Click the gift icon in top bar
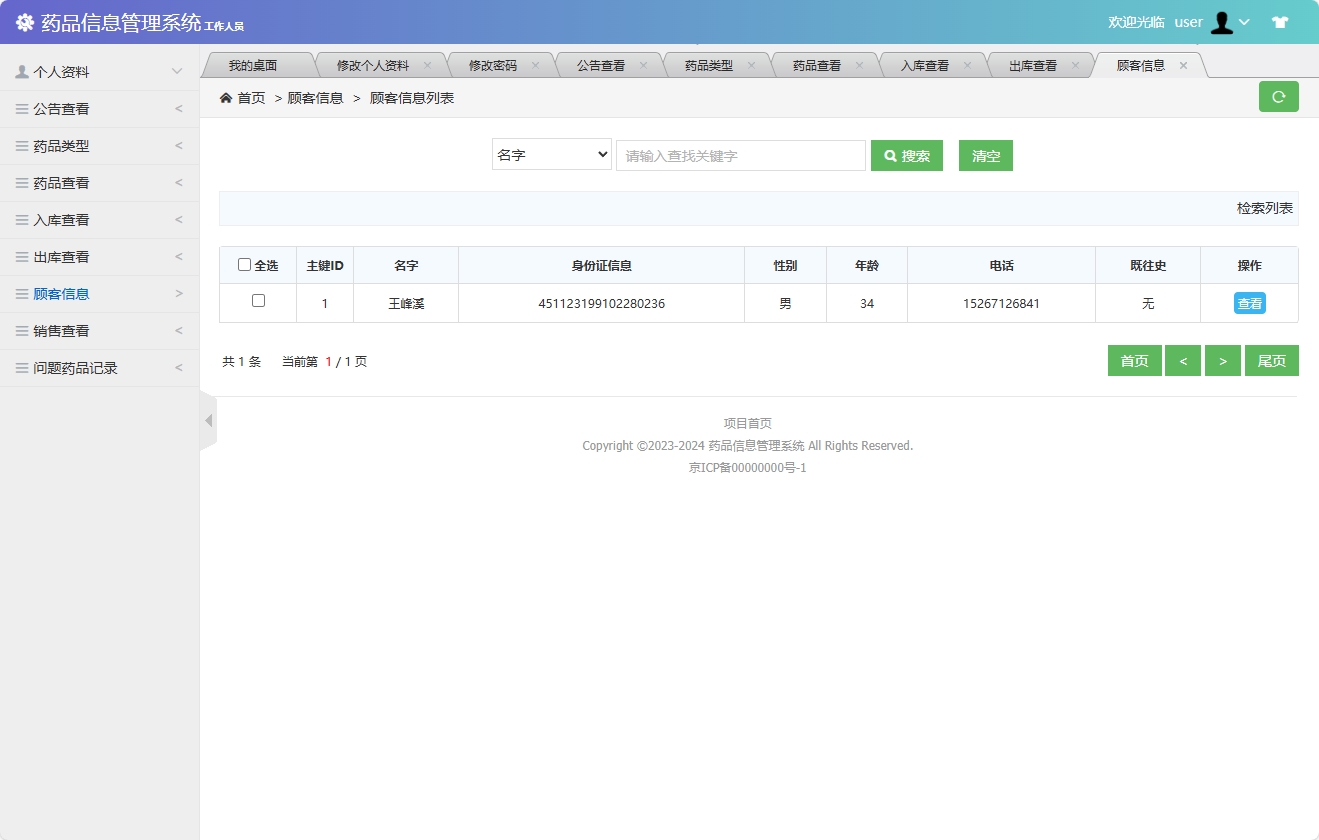The height and width of the screenshot is (840, 1319). pos(1280,21)
